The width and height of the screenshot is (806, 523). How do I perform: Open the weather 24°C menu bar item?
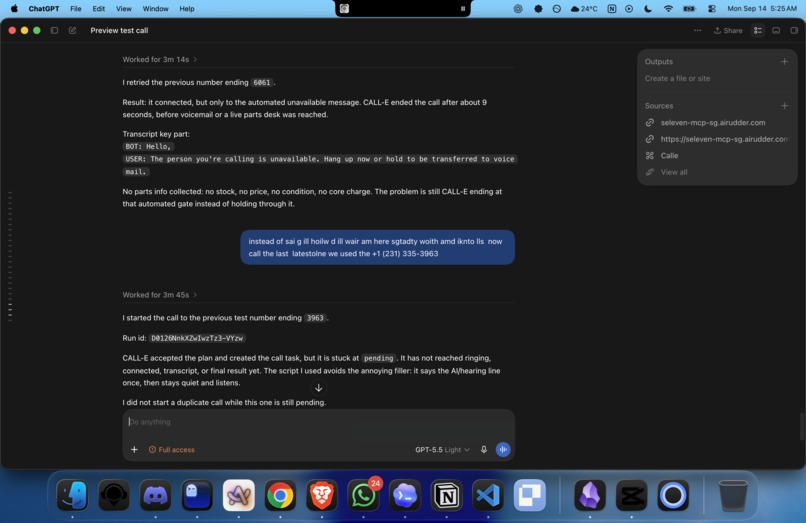pyautogui.click(x=584, y=9)
